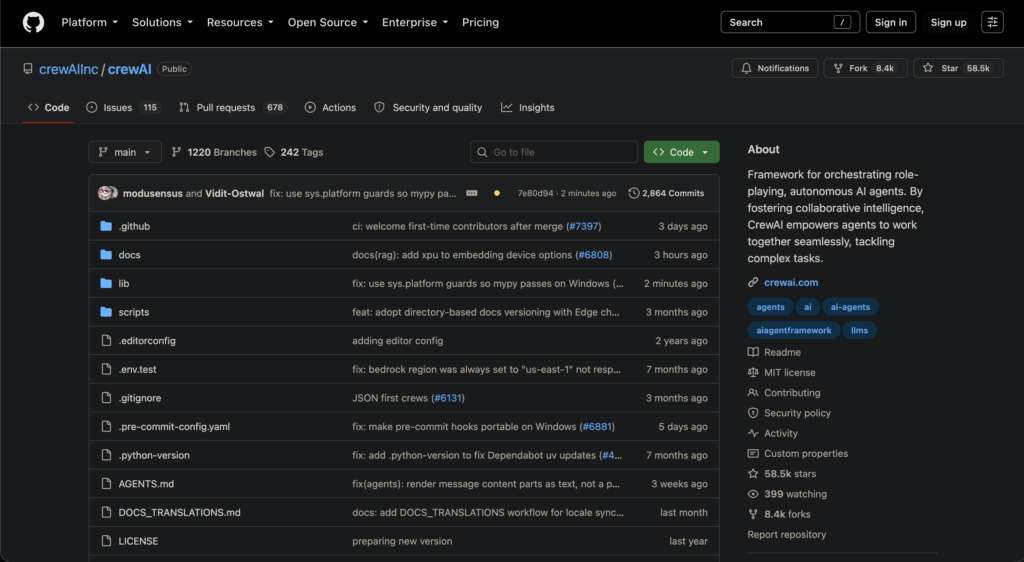Switch to the Pull requests tab
1024x562 pixels.
[x=232, y=108]
